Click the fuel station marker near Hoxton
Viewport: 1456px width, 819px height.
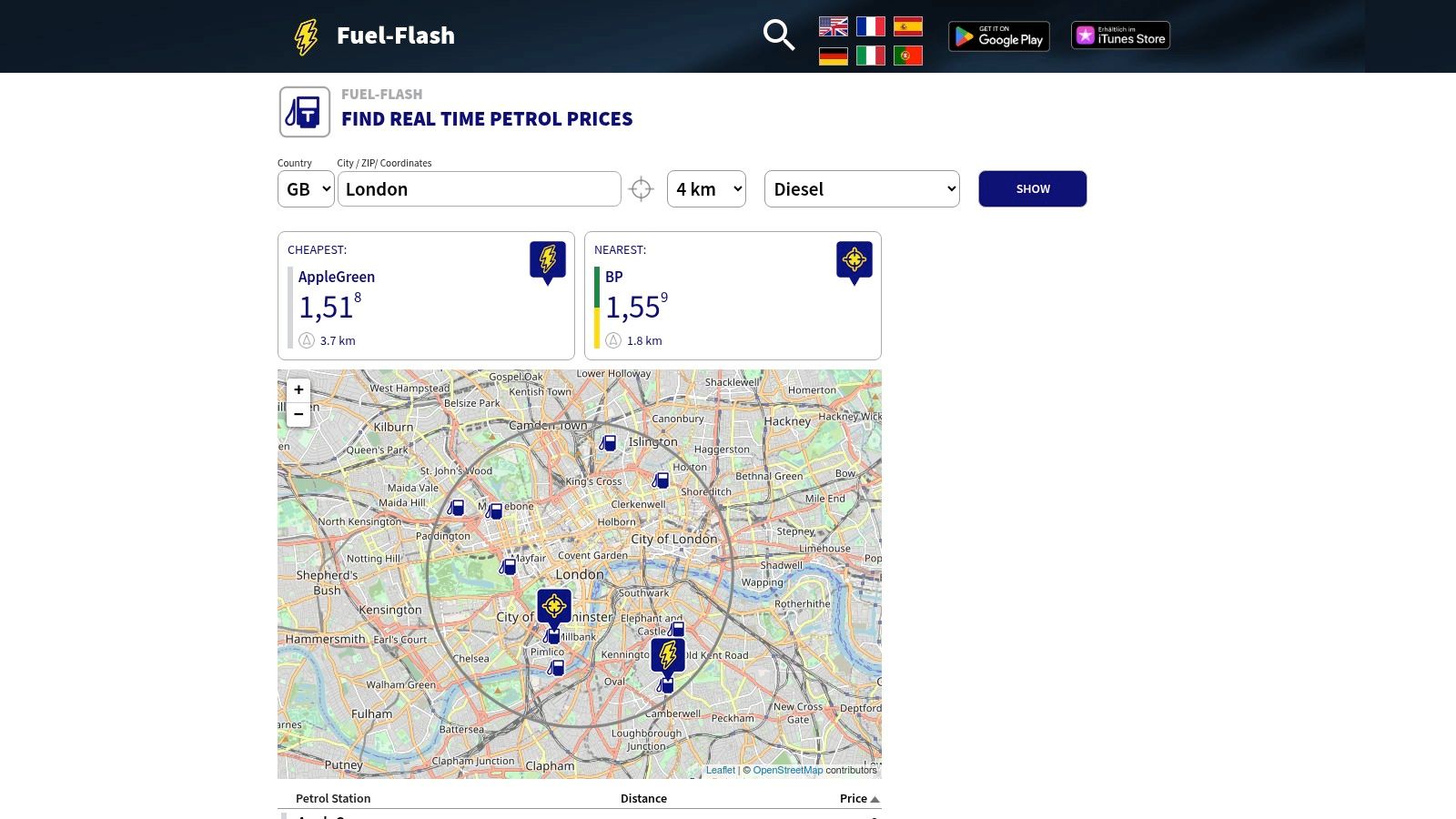[x=661, y=480]
